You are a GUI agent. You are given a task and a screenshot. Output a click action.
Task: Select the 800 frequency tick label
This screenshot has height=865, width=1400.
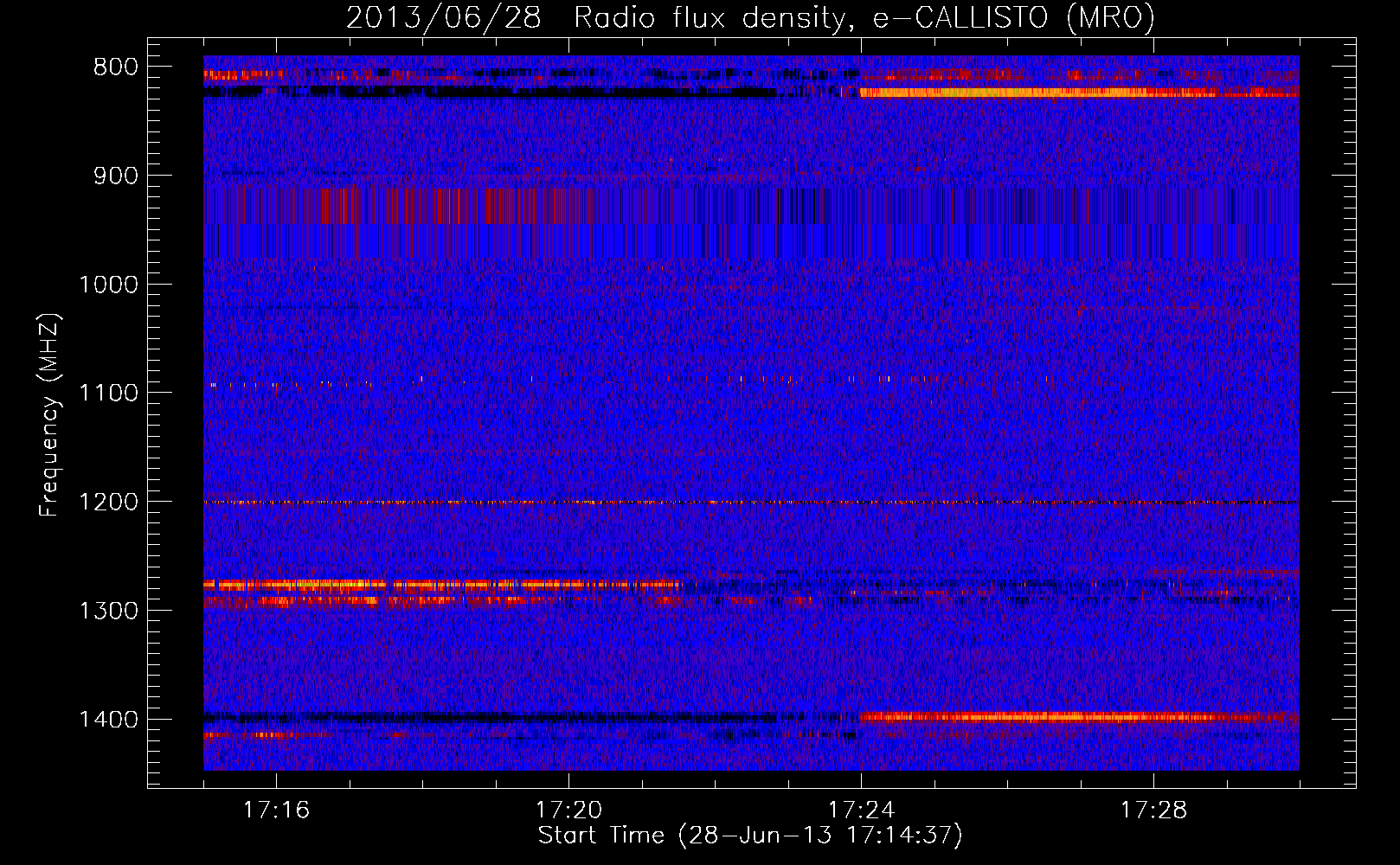point(116,67)
